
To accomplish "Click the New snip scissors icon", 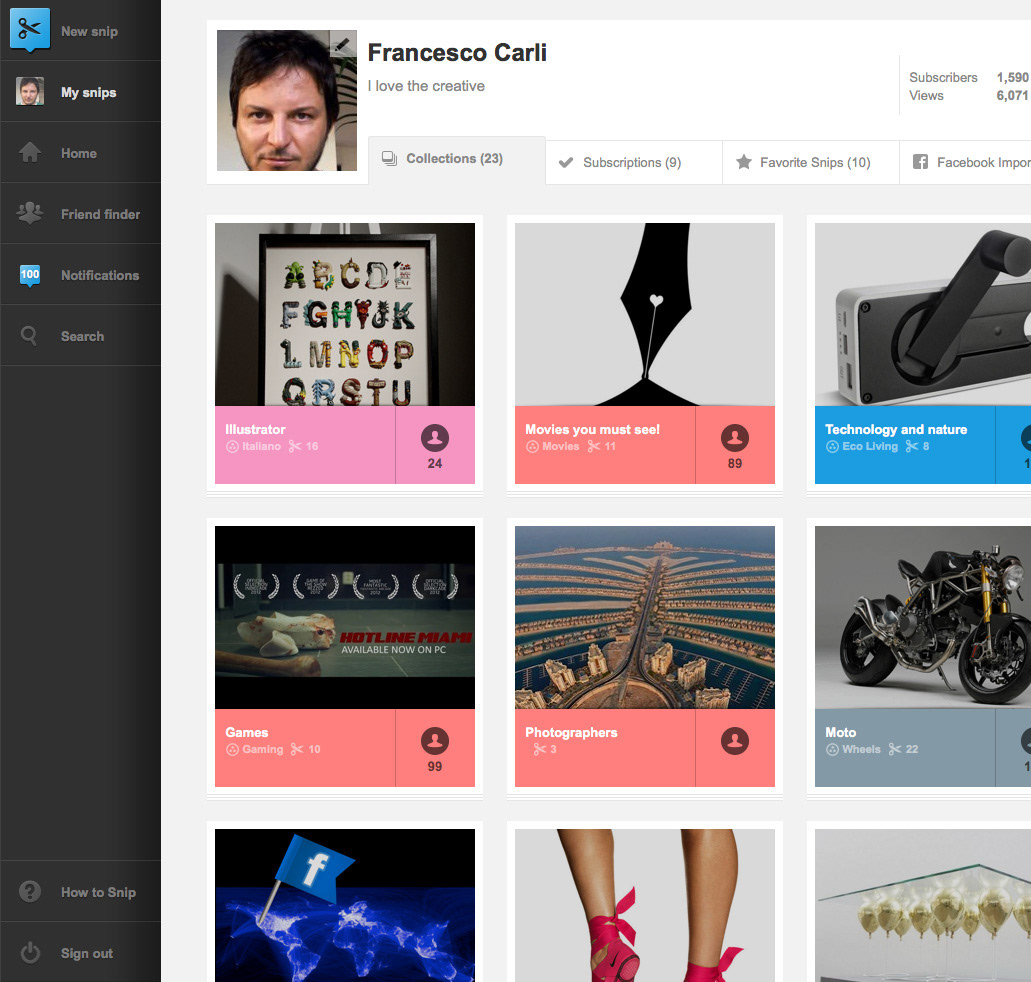I will click(30, 30).
